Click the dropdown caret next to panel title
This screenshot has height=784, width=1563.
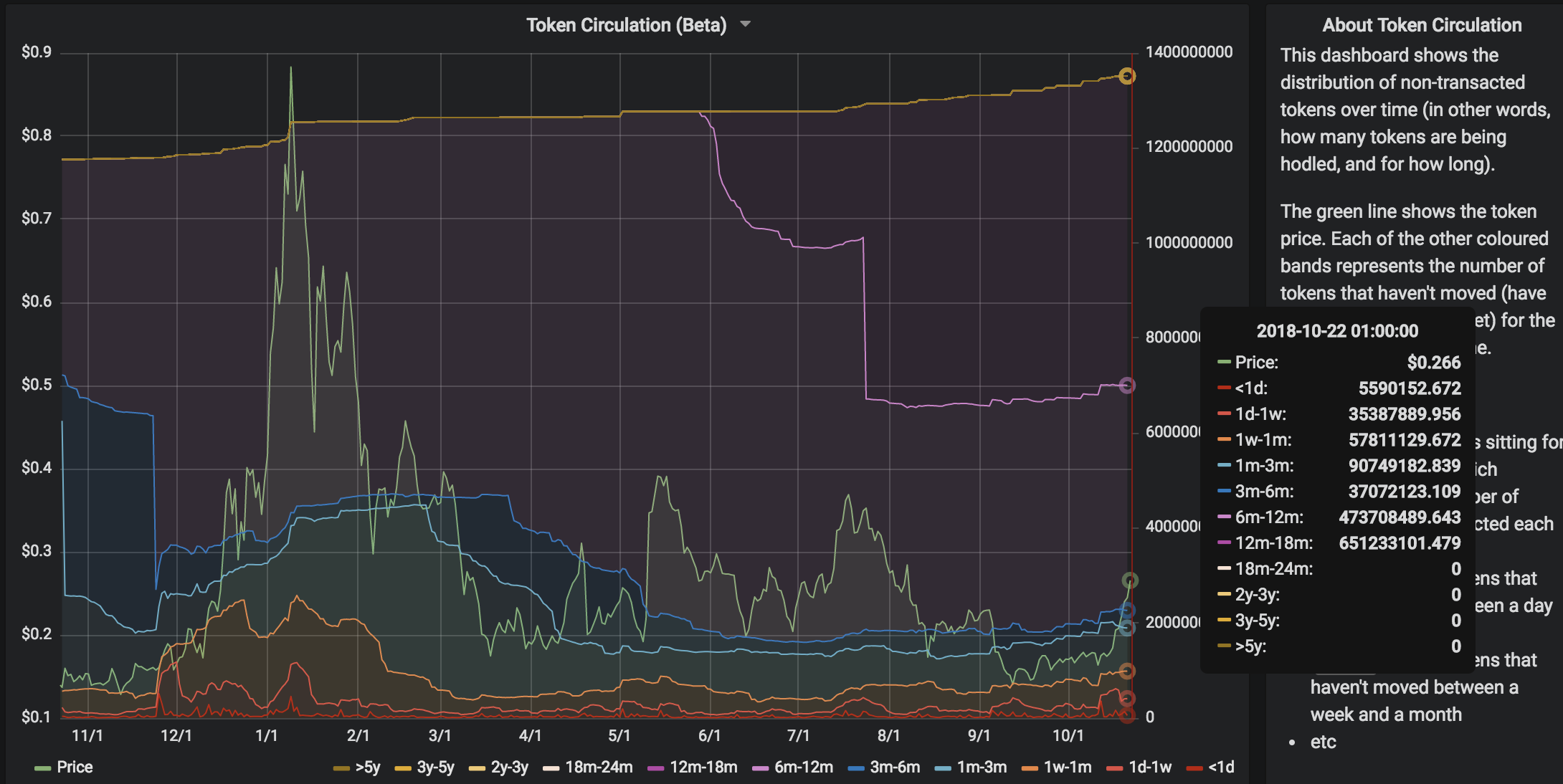click(745, 24)
